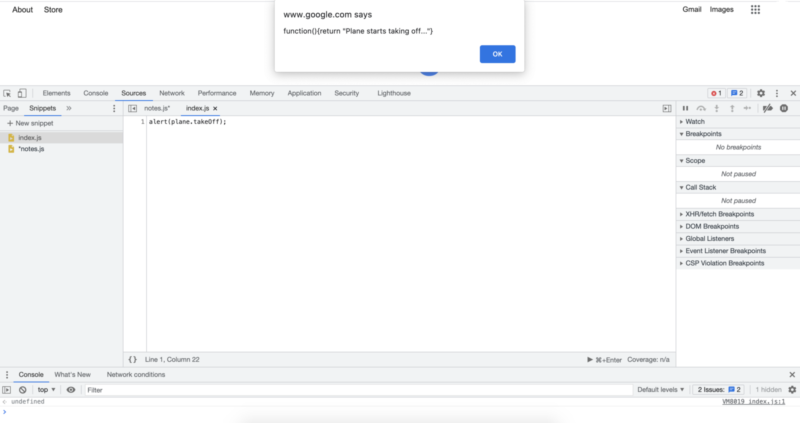Open the Memory tab
This screenshot has width=800, height=423.
tap(262, 93)
